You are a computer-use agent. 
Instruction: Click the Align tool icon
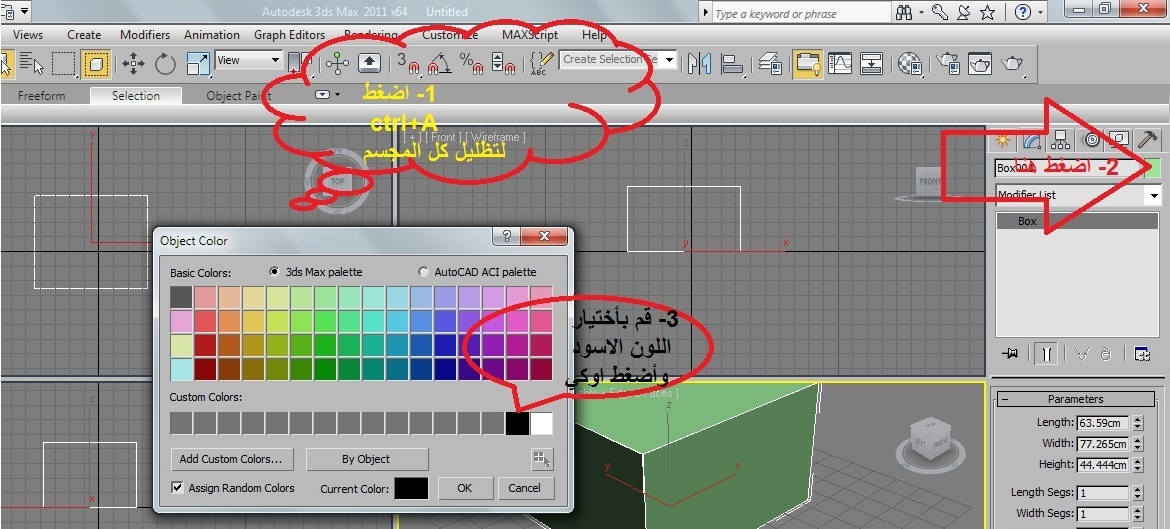click(732, 63)
